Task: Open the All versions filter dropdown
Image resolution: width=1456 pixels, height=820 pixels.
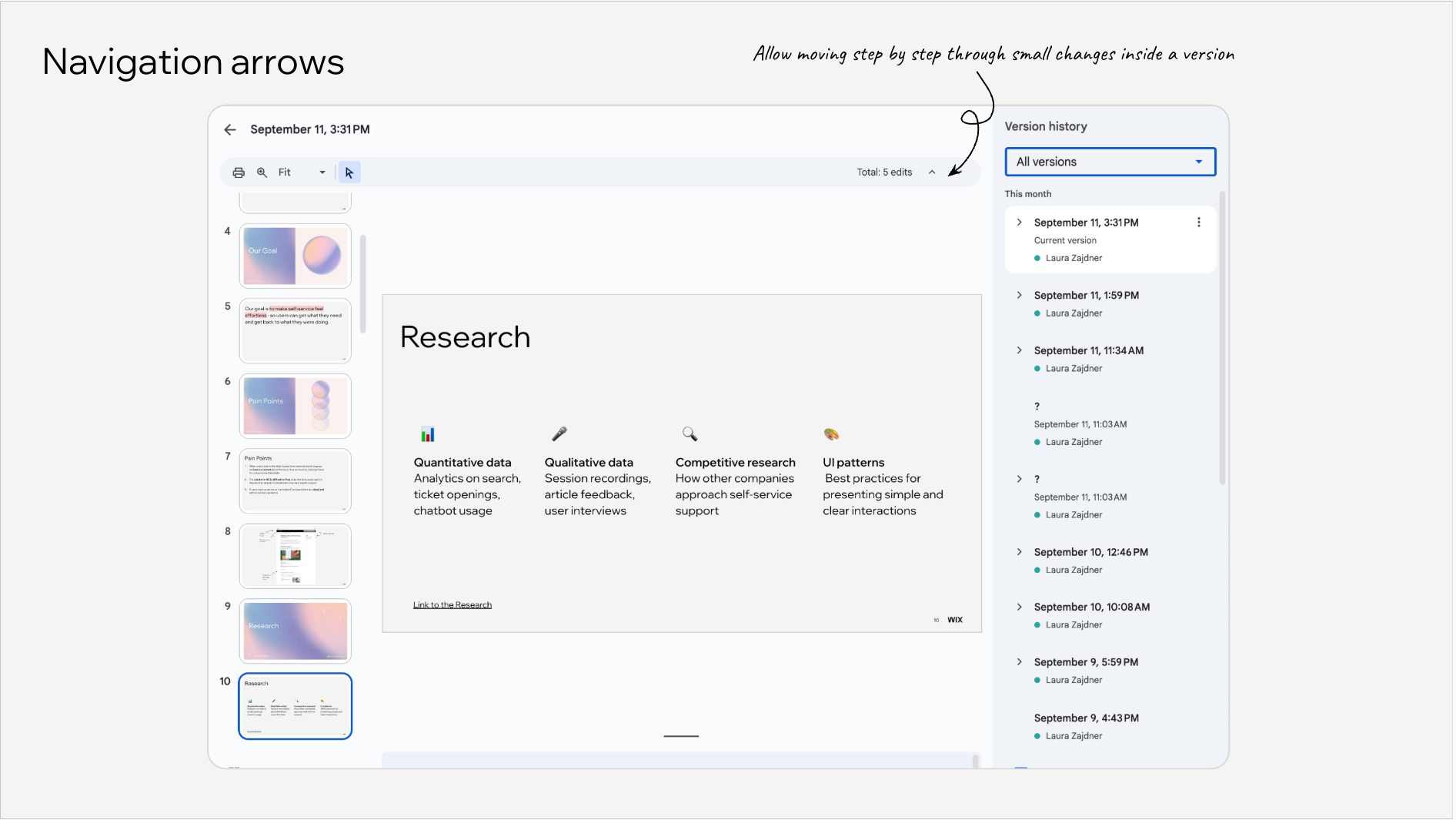Action: click(1110, 162)
